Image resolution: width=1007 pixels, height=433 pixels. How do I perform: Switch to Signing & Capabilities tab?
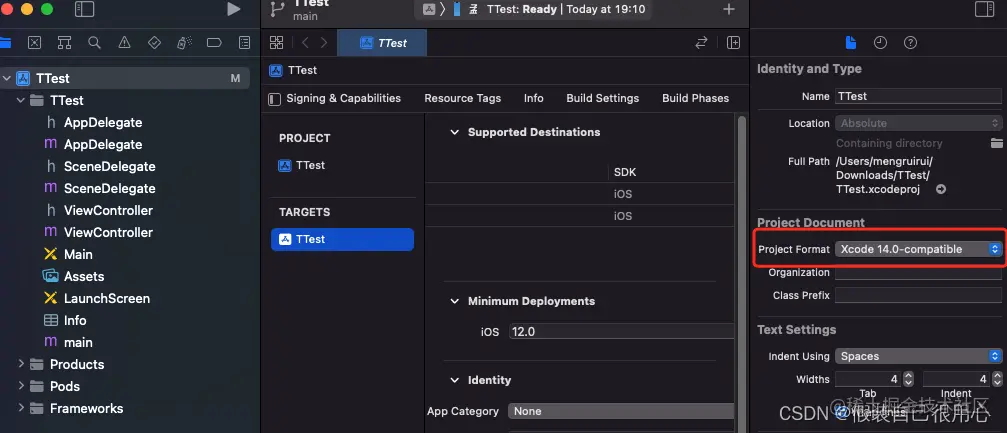(344, 98)
